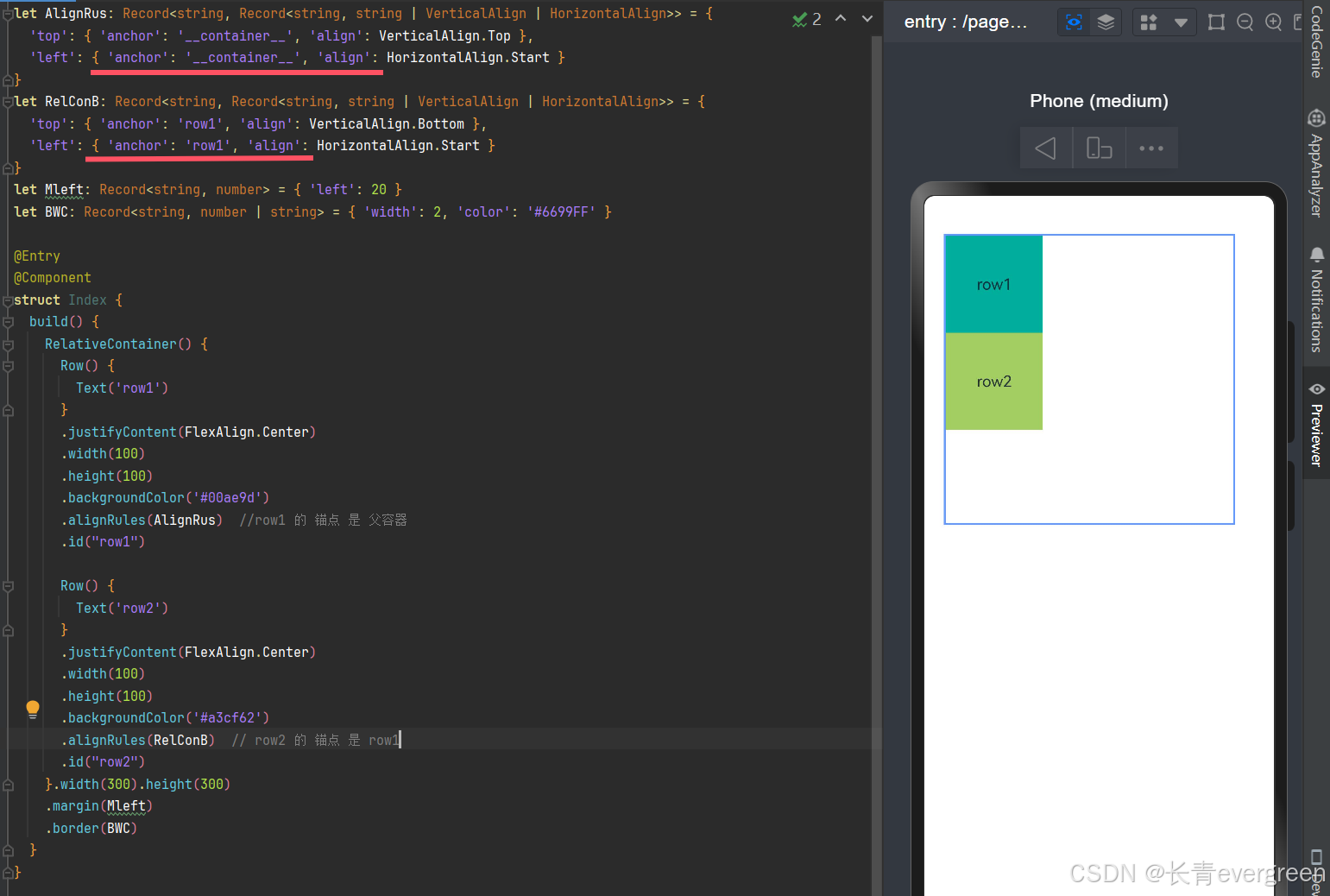Collapse the first 'Row()' fold marker above Text('row1')
Viewport: 1330px width, 896px height.
[x=8, y=365]
